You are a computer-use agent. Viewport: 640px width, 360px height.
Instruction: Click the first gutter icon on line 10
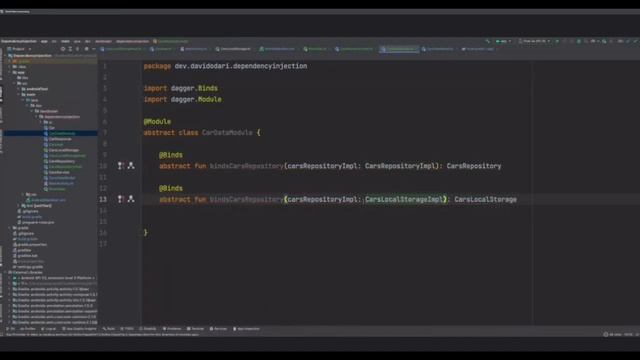pos(120,166)
